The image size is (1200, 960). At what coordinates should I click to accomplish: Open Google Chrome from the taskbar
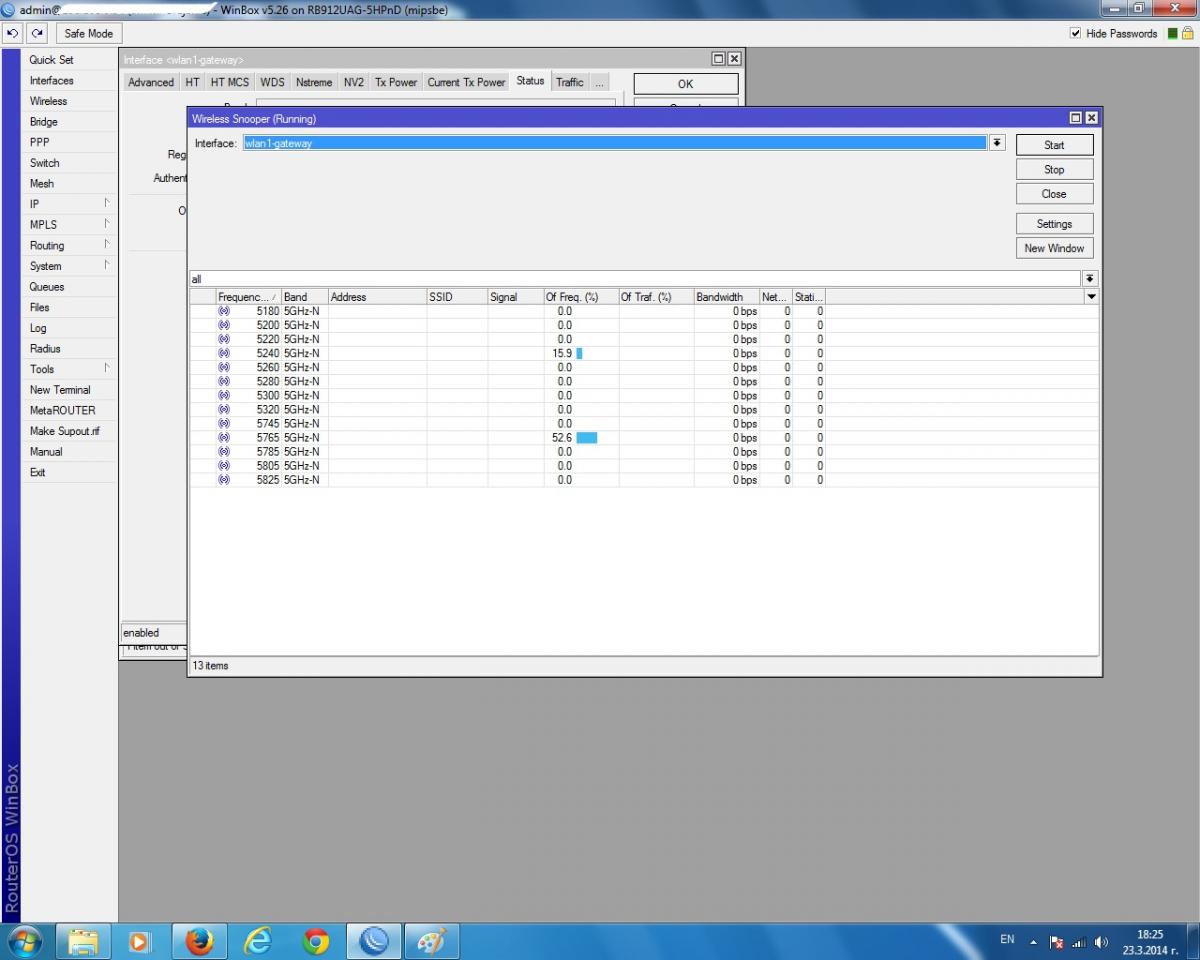tap(316, 941)
